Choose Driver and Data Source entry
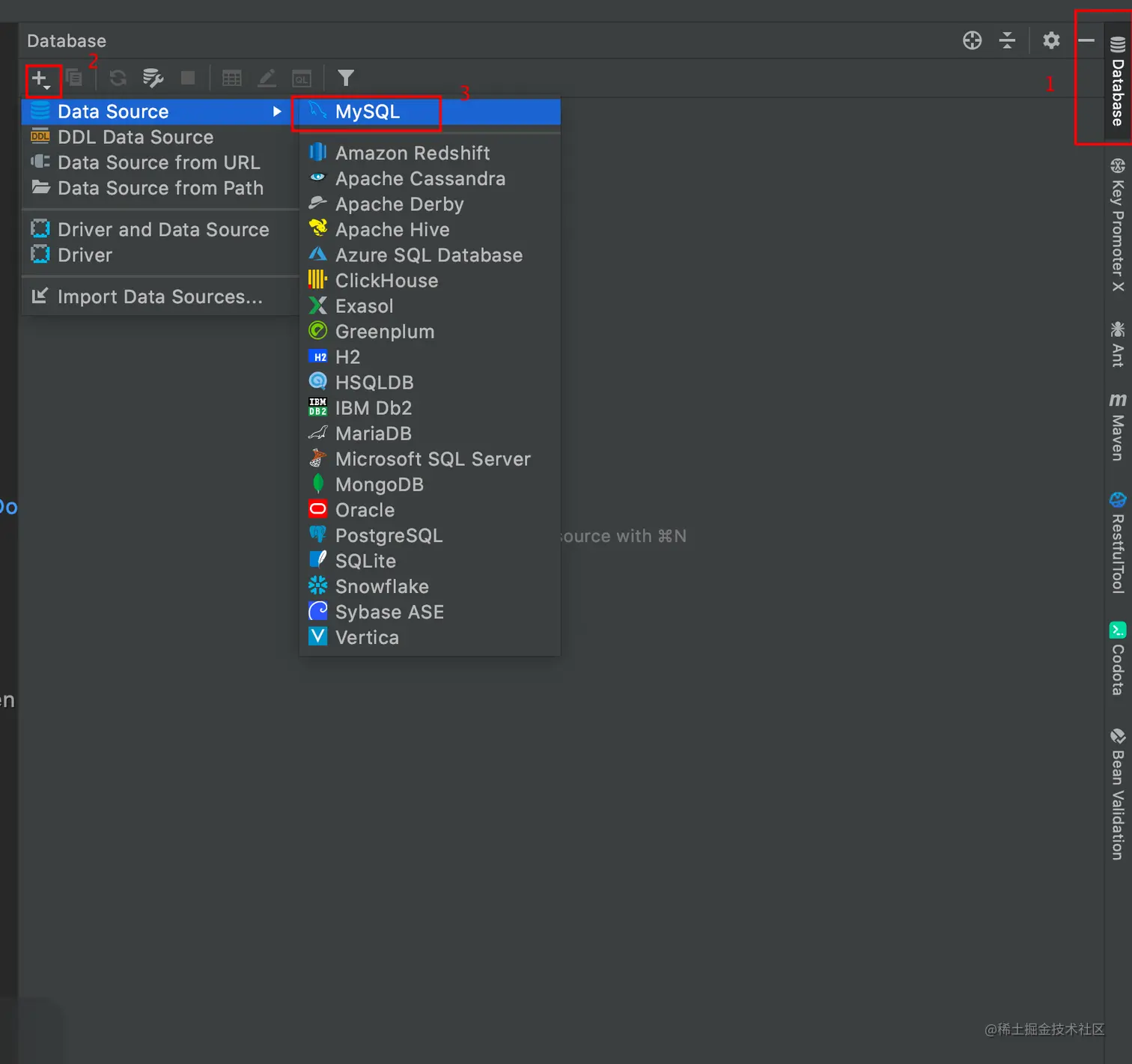Image resolution: width=1132 pixels, height=1064 pixels. pos(160,229)
